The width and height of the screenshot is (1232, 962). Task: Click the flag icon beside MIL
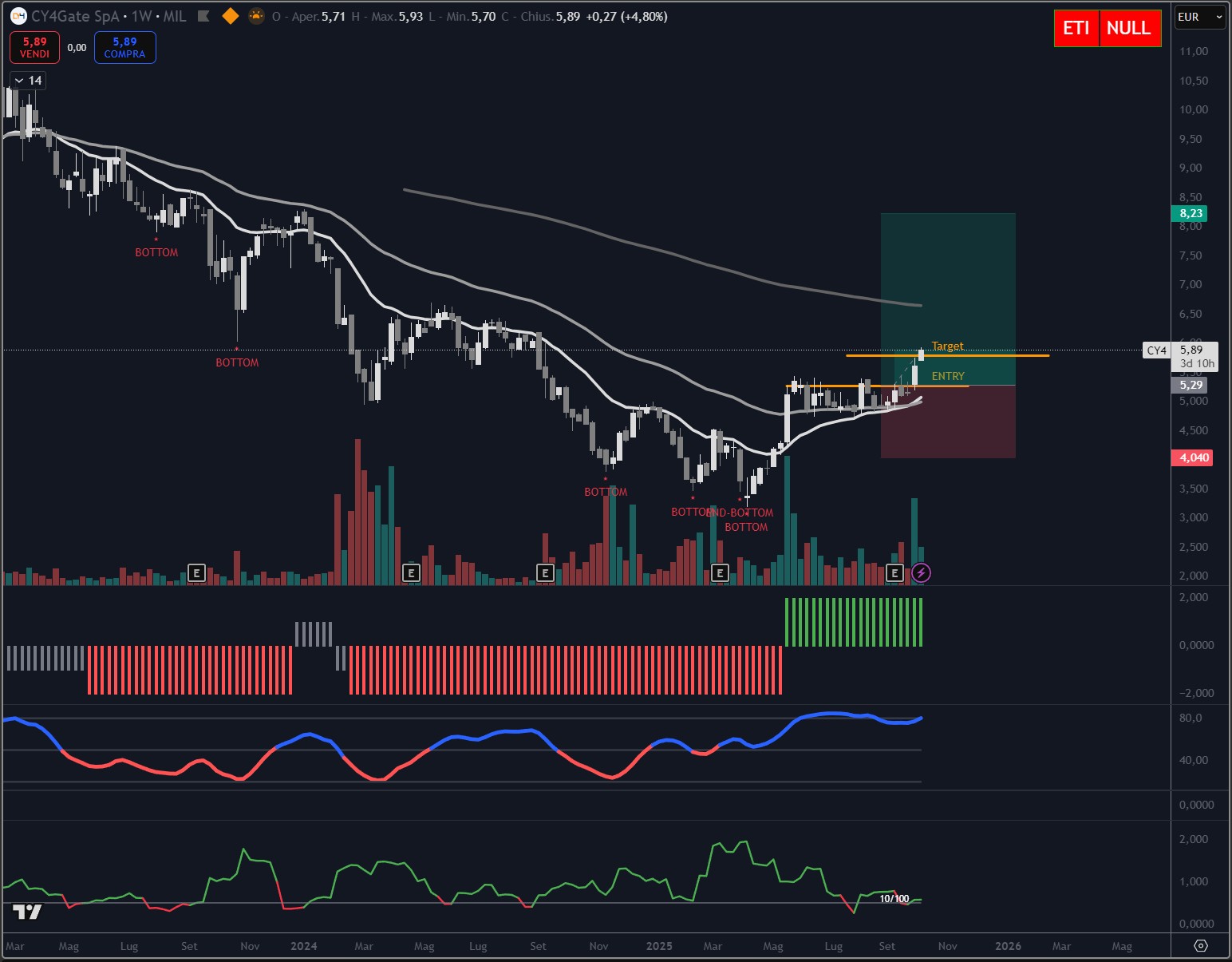pyautogui.click(x=204, y=16)
